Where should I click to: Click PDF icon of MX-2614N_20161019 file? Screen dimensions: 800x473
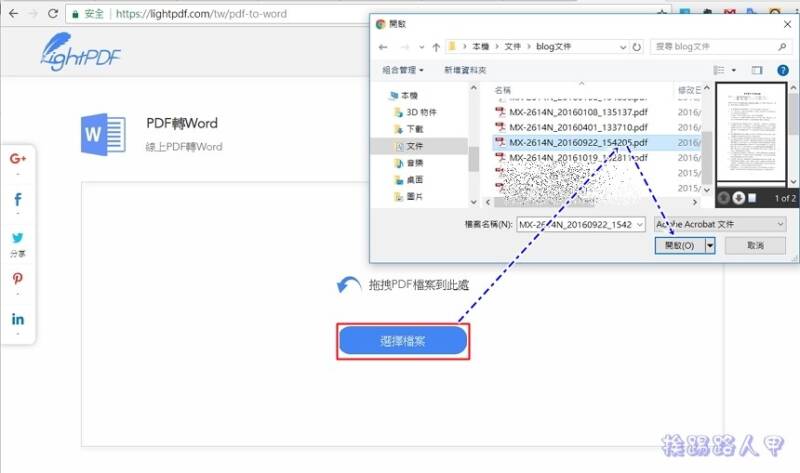(500, 158)
